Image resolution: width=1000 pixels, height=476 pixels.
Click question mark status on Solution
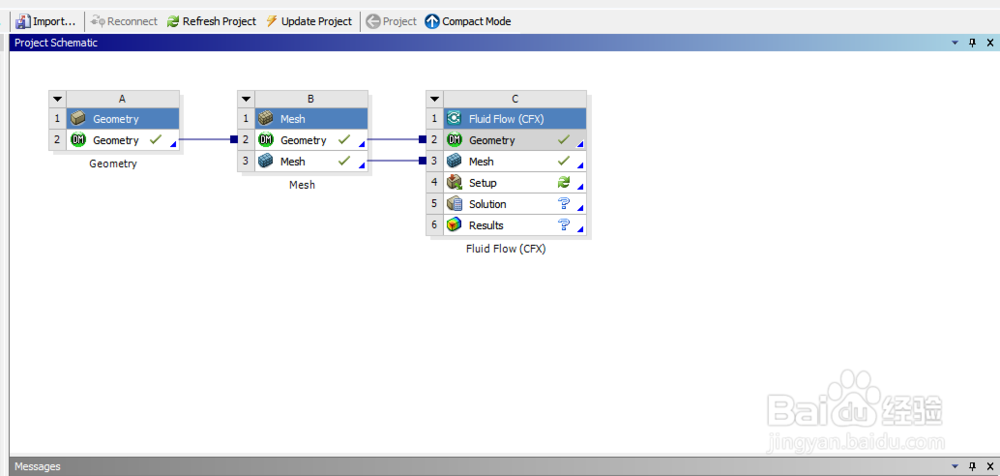(564, 204)
